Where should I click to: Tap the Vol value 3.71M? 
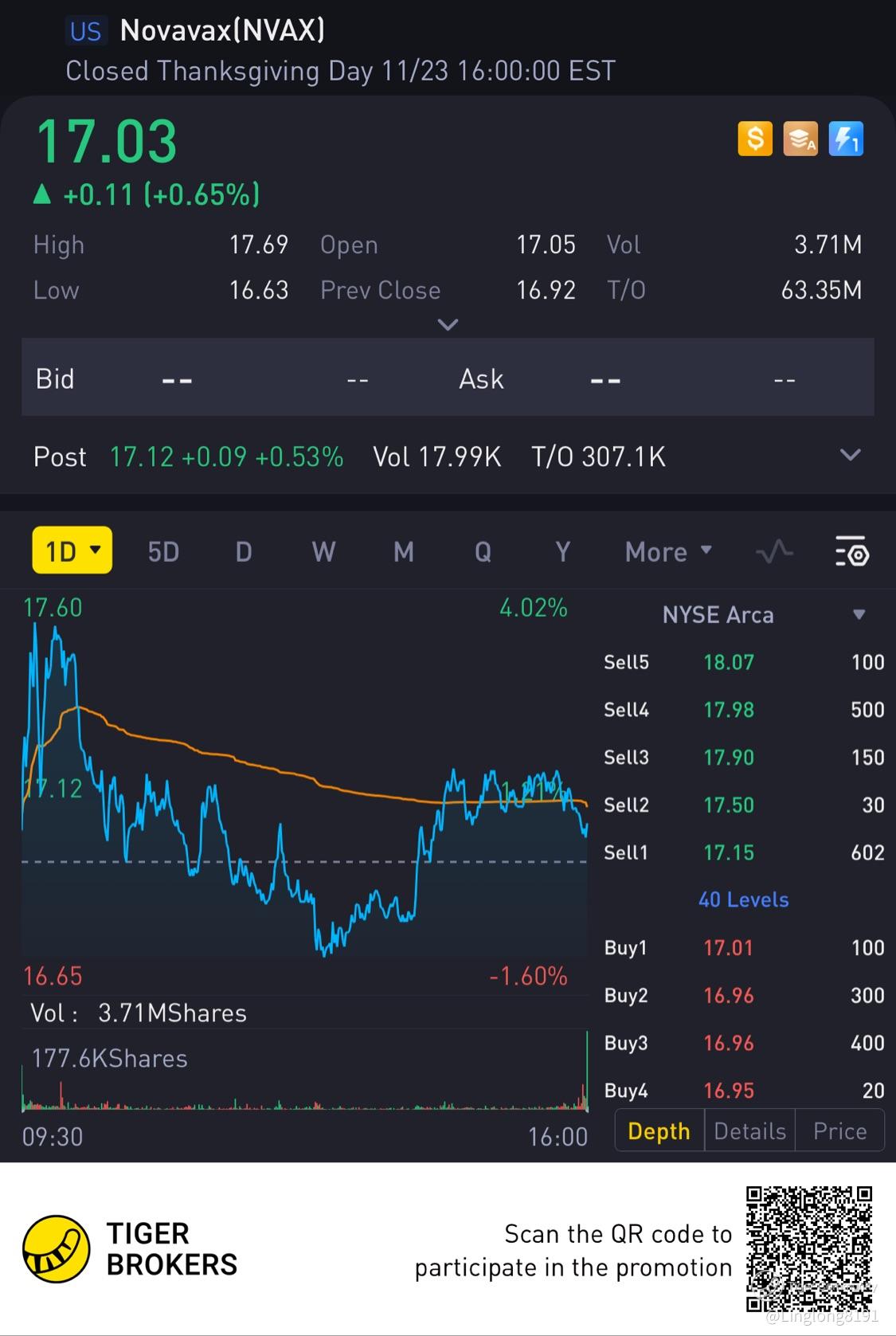click(x=828, y=245)
